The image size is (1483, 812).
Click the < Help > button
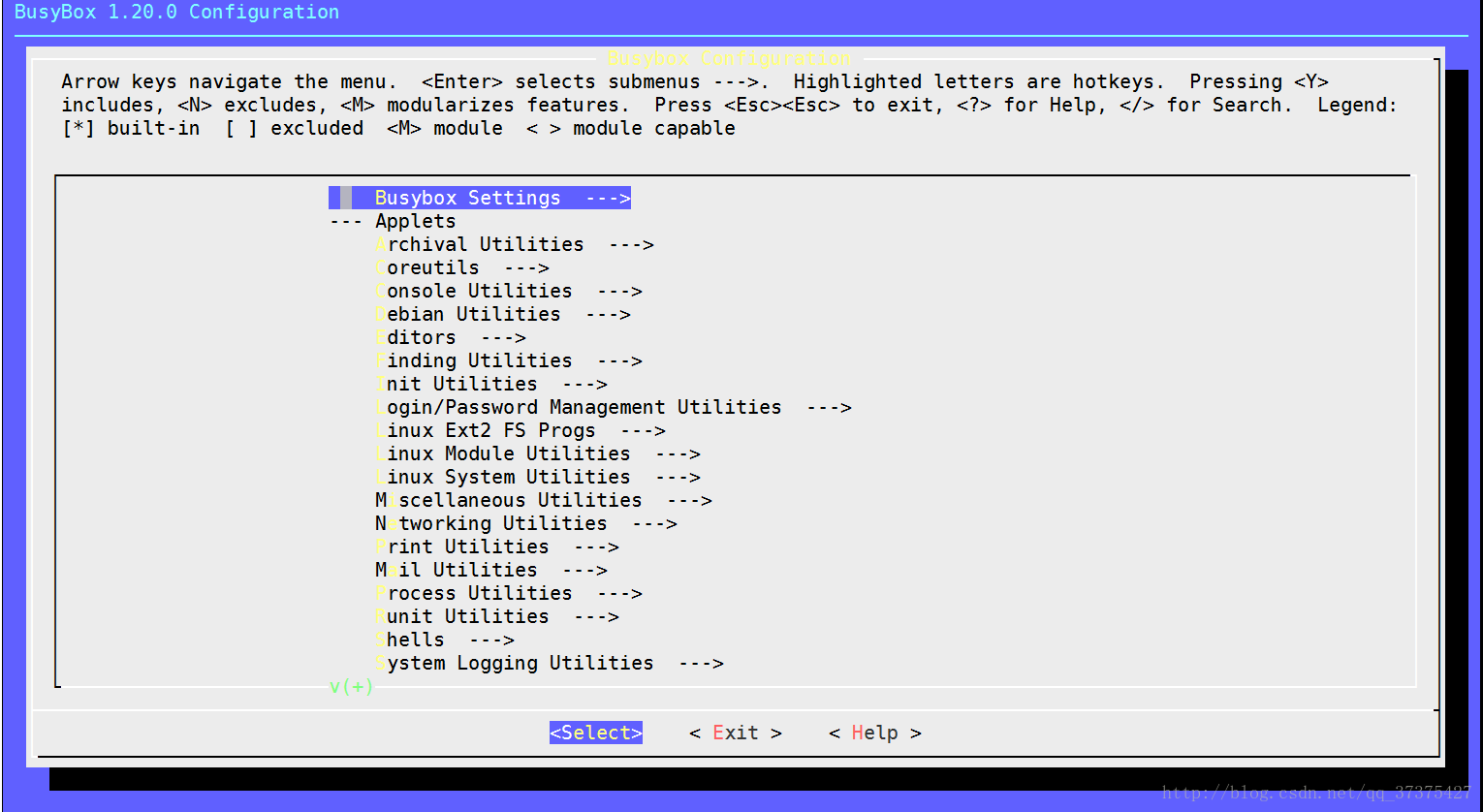pyautogui.click(x=875, y=733)
